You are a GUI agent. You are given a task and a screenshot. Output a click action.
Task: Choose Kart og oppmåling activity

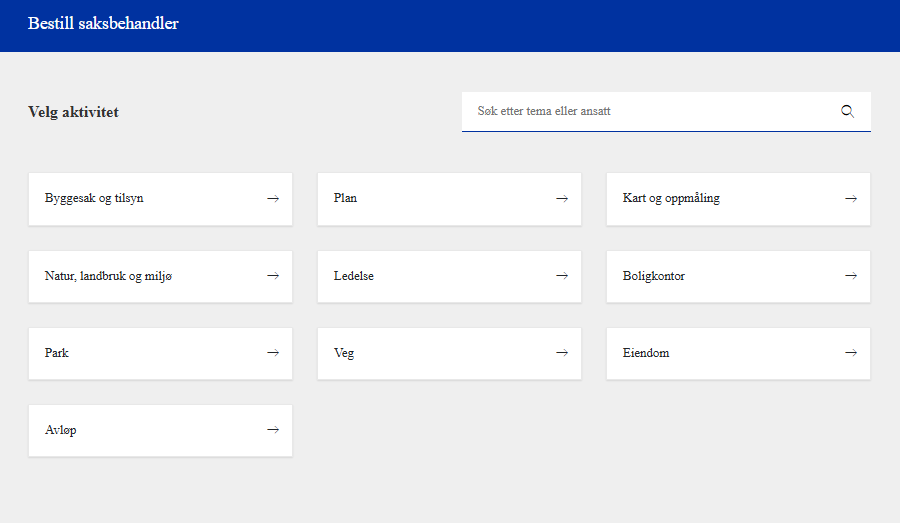point(671,198)
